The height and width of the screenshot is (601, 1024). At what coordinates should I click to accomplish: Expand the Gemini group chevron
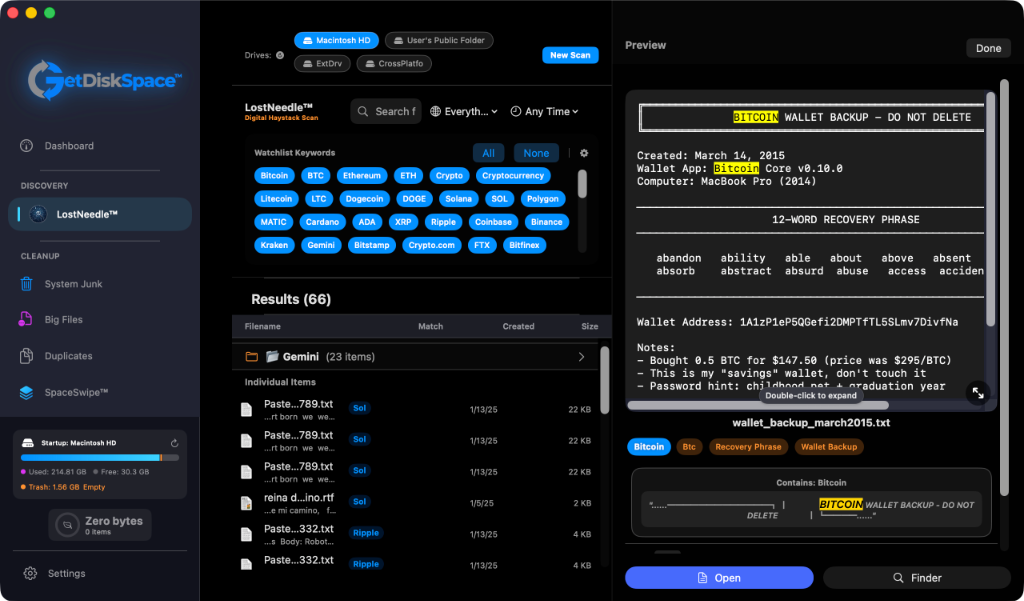[x=581, y=357]
